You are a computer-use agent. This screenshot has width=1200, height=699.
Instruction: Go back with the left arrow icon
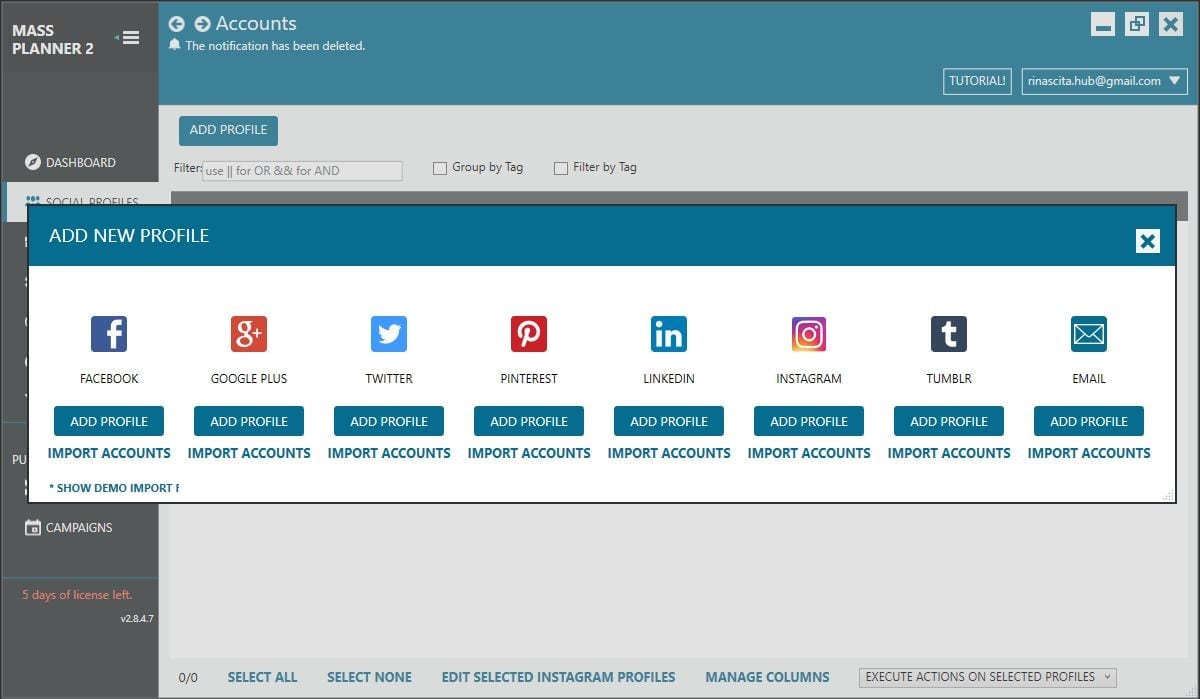point(177,23)
